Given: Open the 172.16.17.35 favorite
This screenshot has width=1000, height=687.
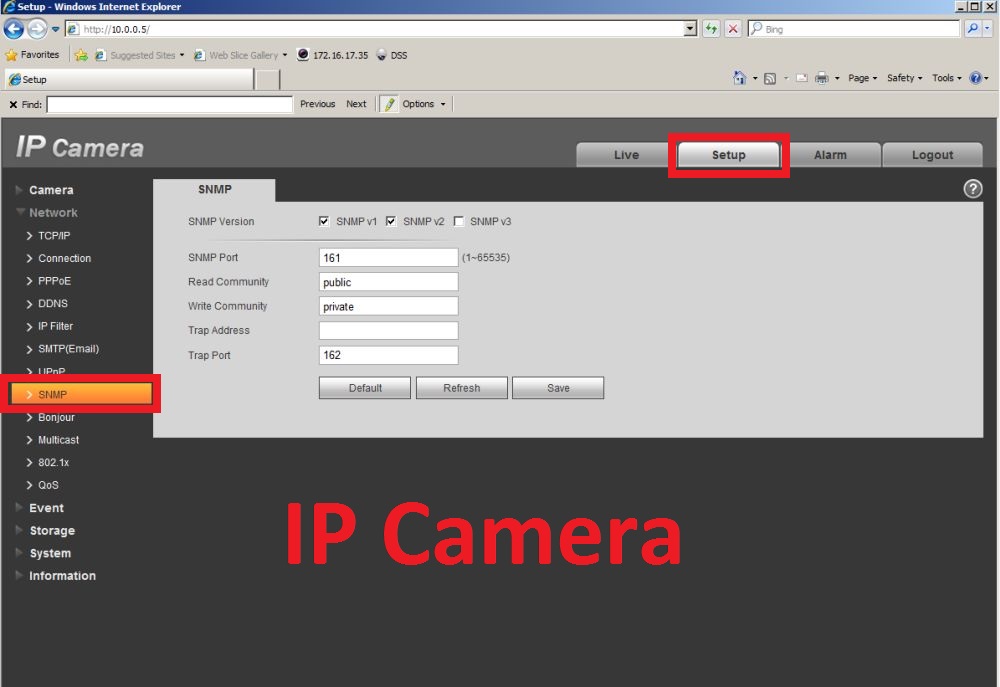Looking at the screenshot, I should tap(333, 55).
